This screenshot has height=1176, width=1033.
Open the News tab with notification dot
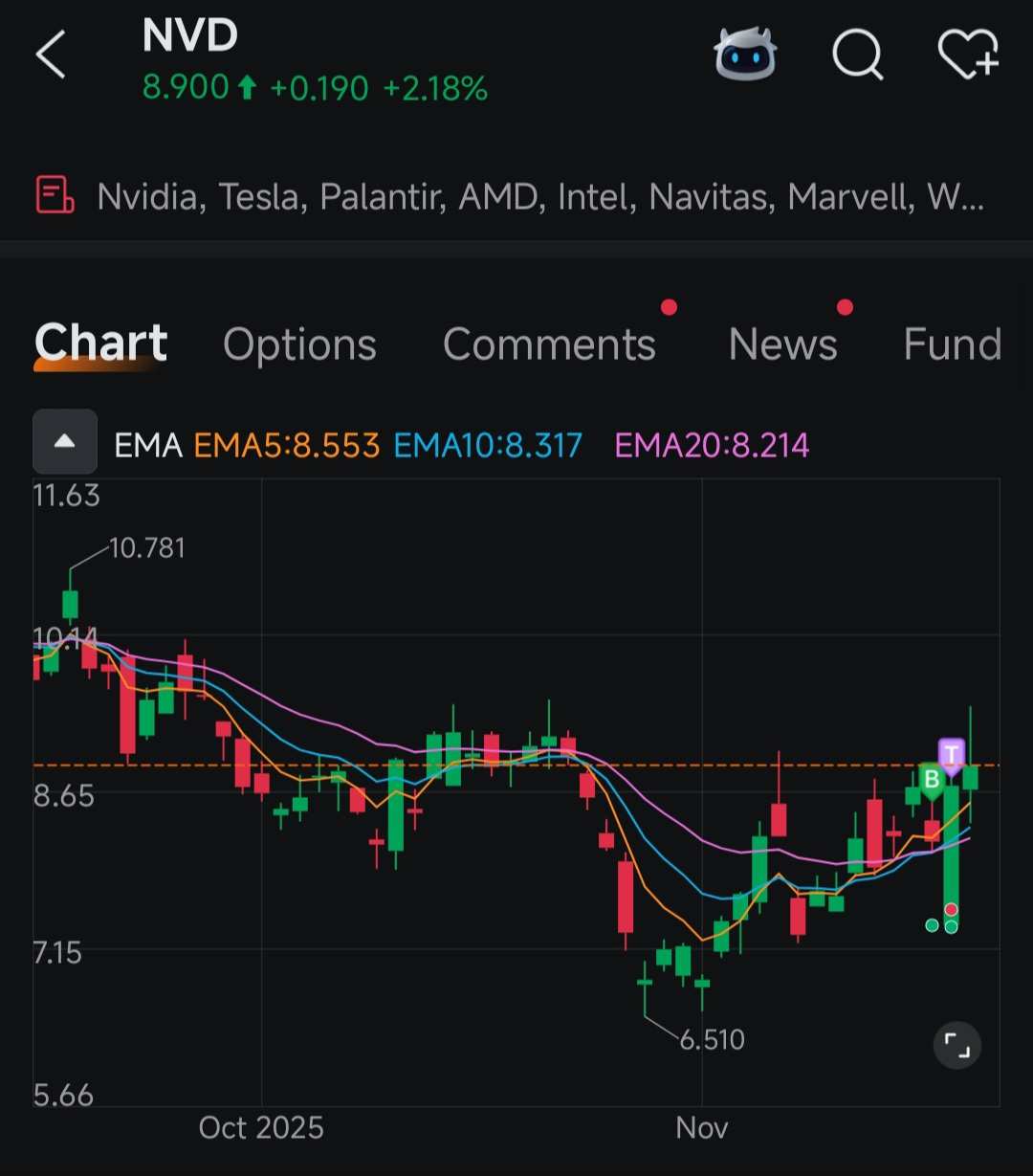782,344
